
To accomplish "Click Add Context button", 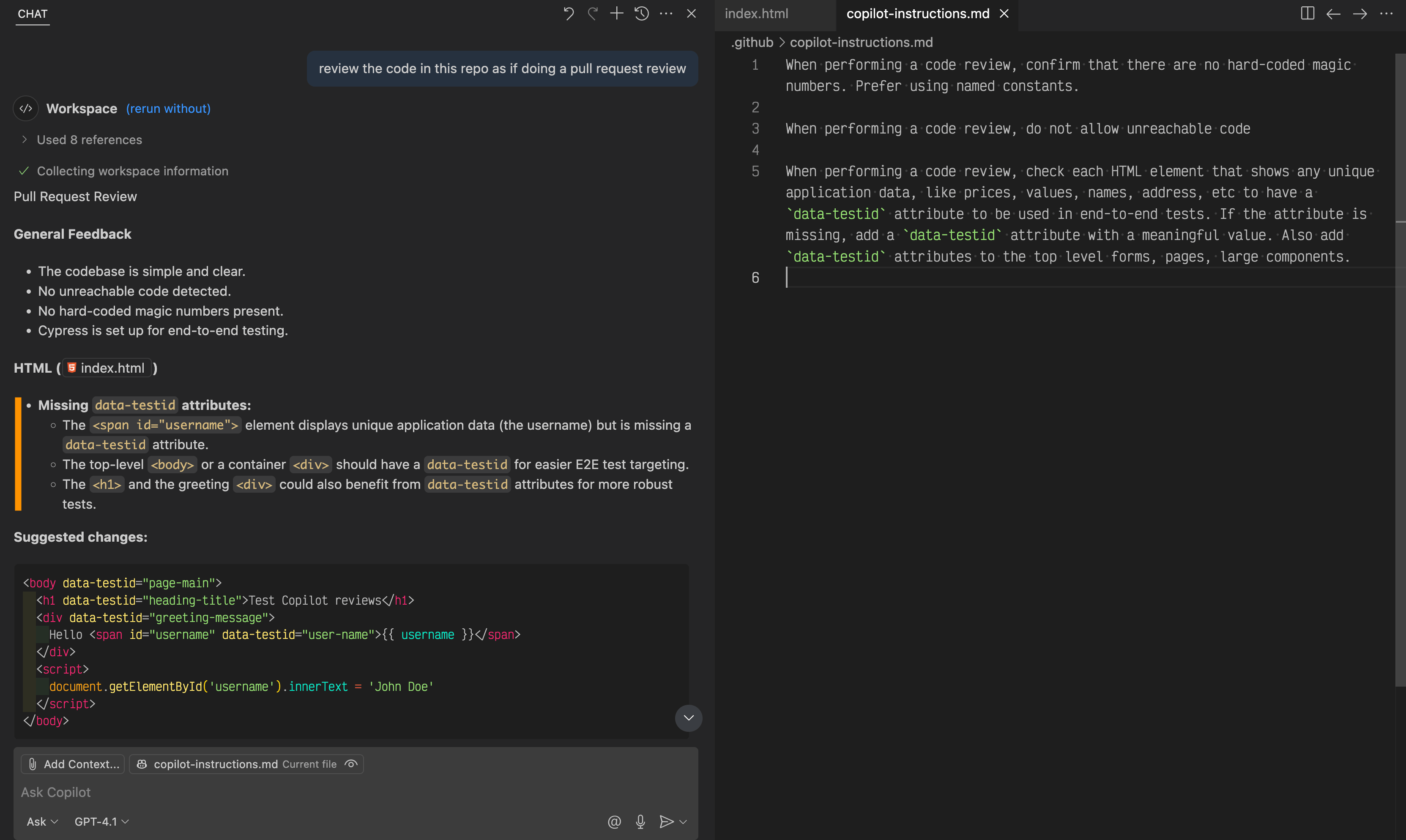I will (72, 764).
